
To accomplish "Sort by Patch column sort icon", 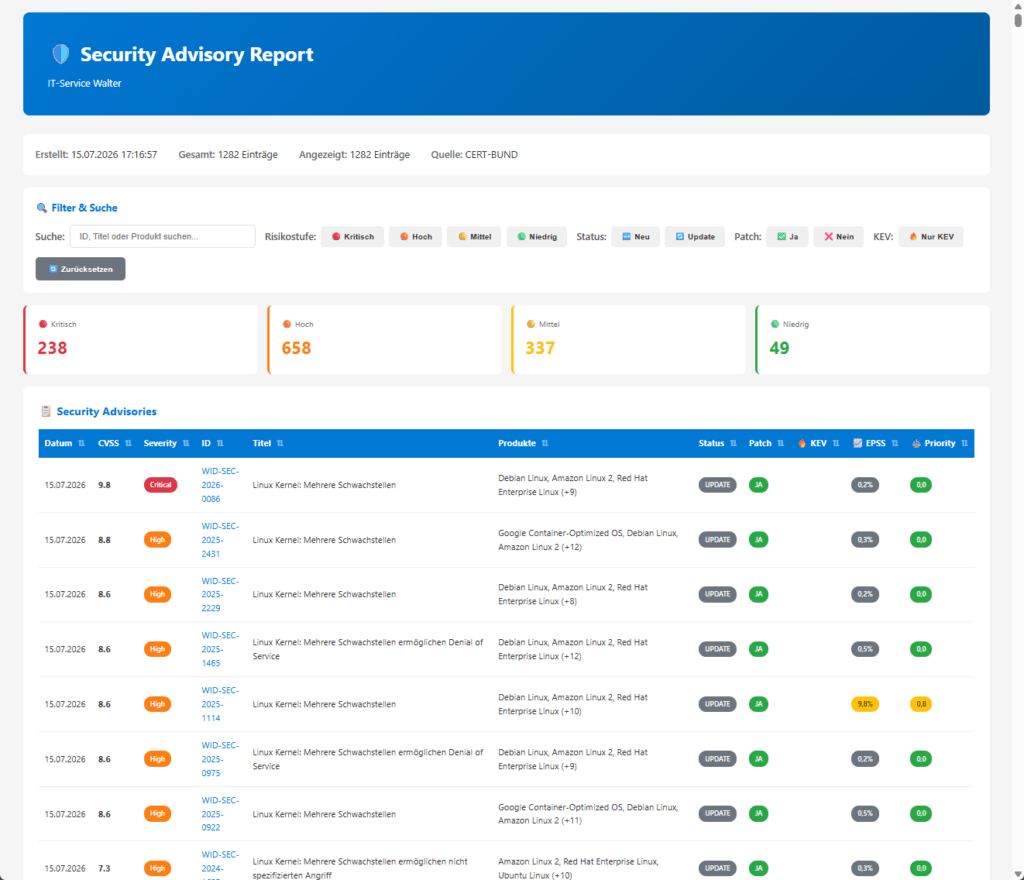I will tap(780, 443).
